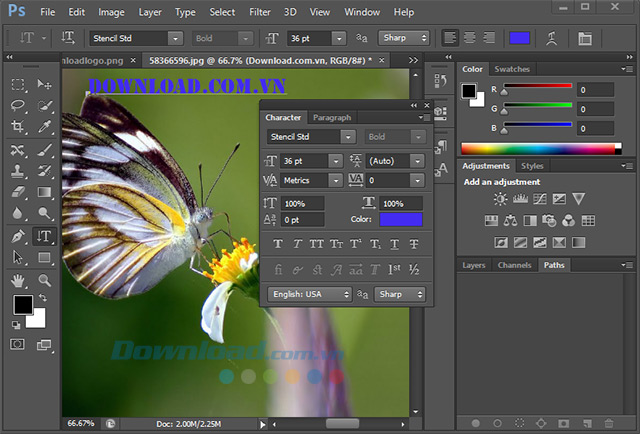The width and height of the screenshot is (640, 434).
Task: Select the Crop tool
Action: tap(18, 127)
